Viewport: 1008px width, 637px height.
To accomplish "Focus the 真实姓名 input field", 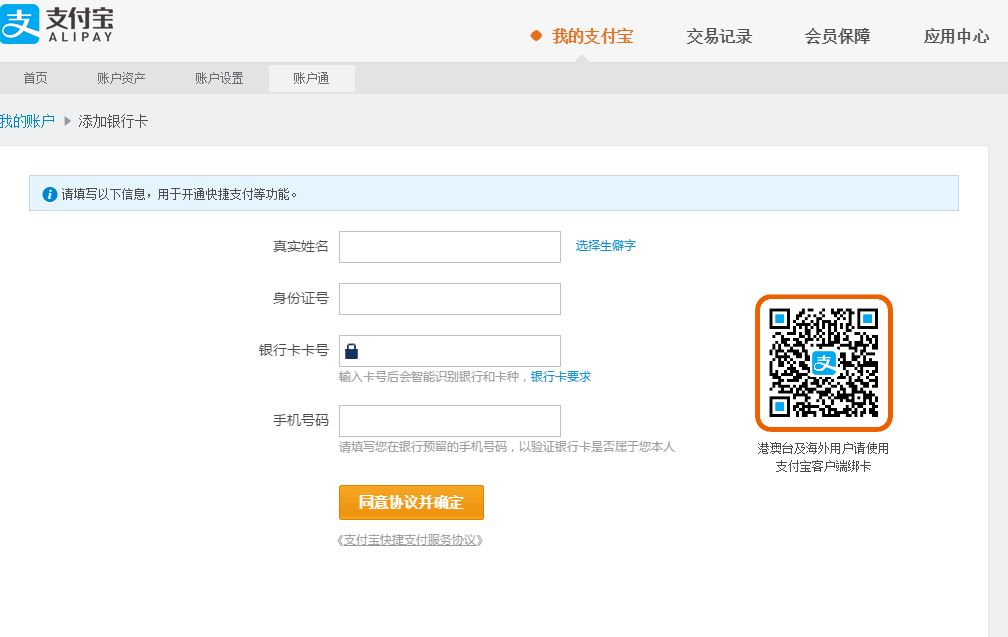I will point(450,247).
